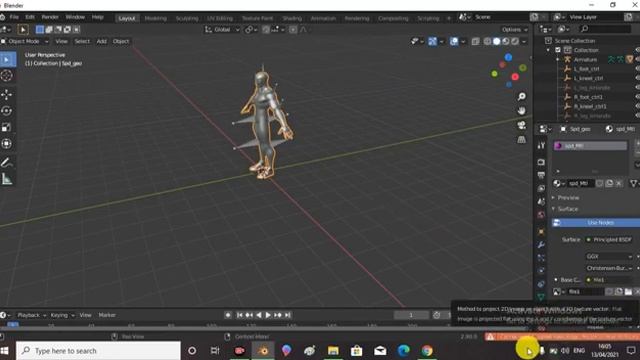Switch perspective/orthographic grid icon
Viewport: 640px width, 360px height.
tap(522, 140)
